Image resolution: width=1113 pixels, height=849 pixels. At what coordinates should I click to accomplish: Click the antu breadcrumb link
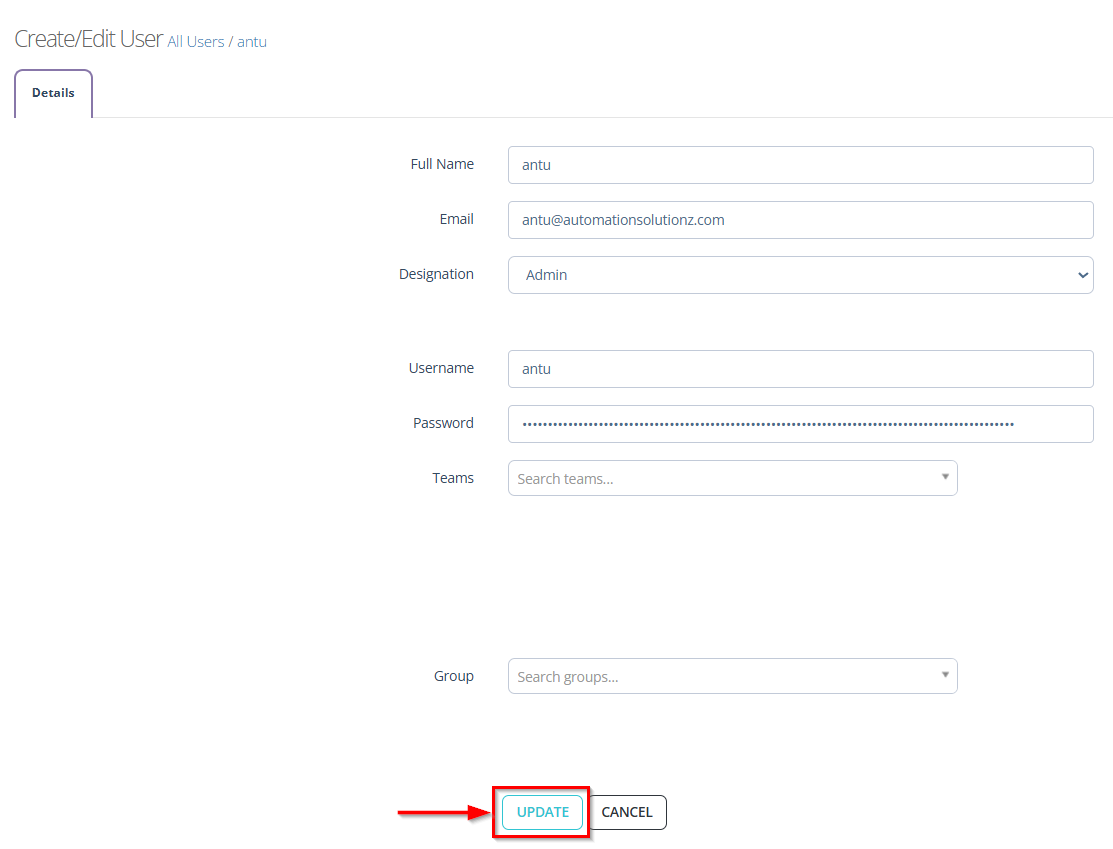[x=252, y=42]
